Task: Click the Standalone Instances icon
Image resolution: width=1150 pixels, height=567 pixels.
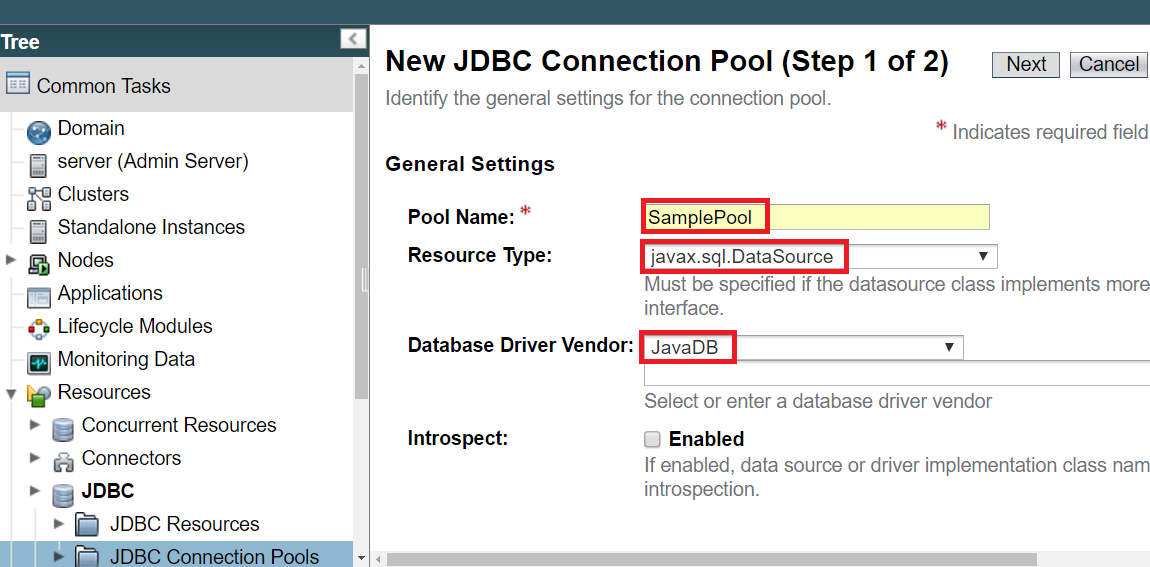Action: [x=38, y=231]
